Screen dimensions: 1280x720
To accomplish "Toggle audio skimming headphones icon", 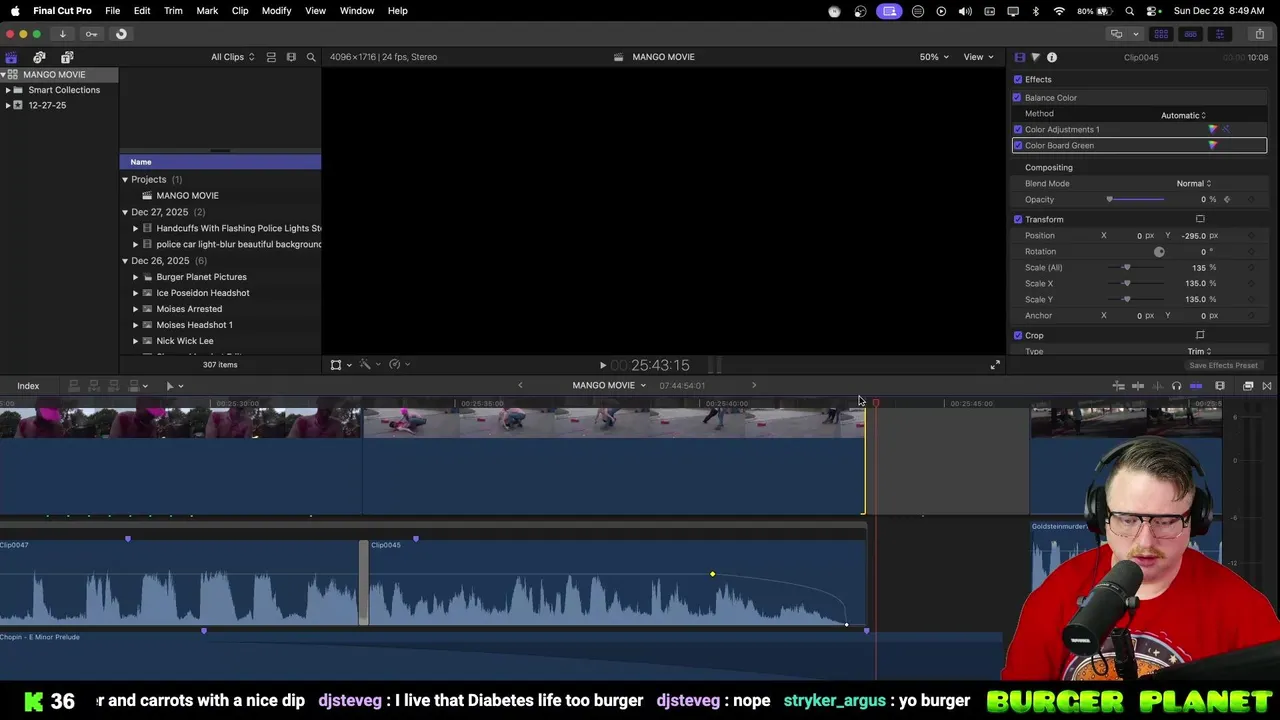I will pos(1176,386).
